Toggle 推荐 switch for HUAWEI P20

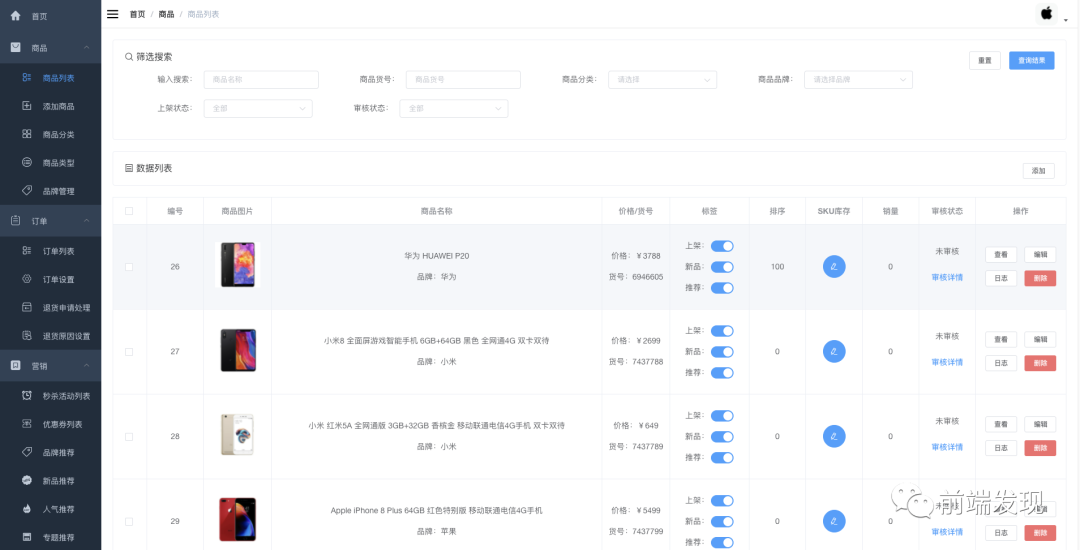722,288
